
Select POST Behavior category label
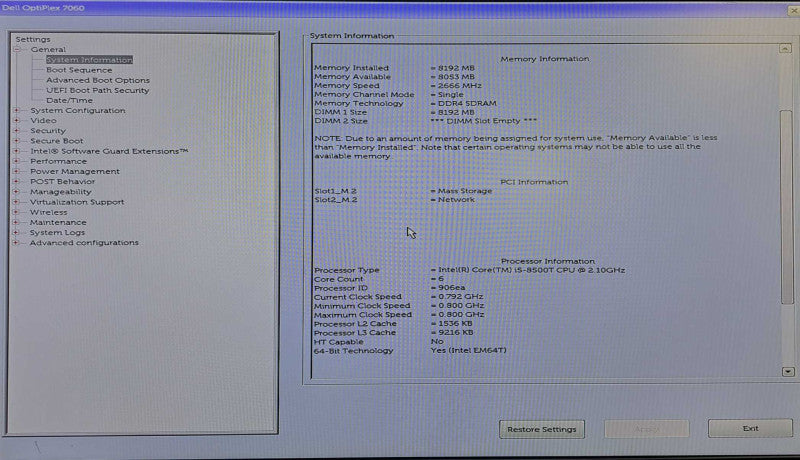tap(62, 182)
